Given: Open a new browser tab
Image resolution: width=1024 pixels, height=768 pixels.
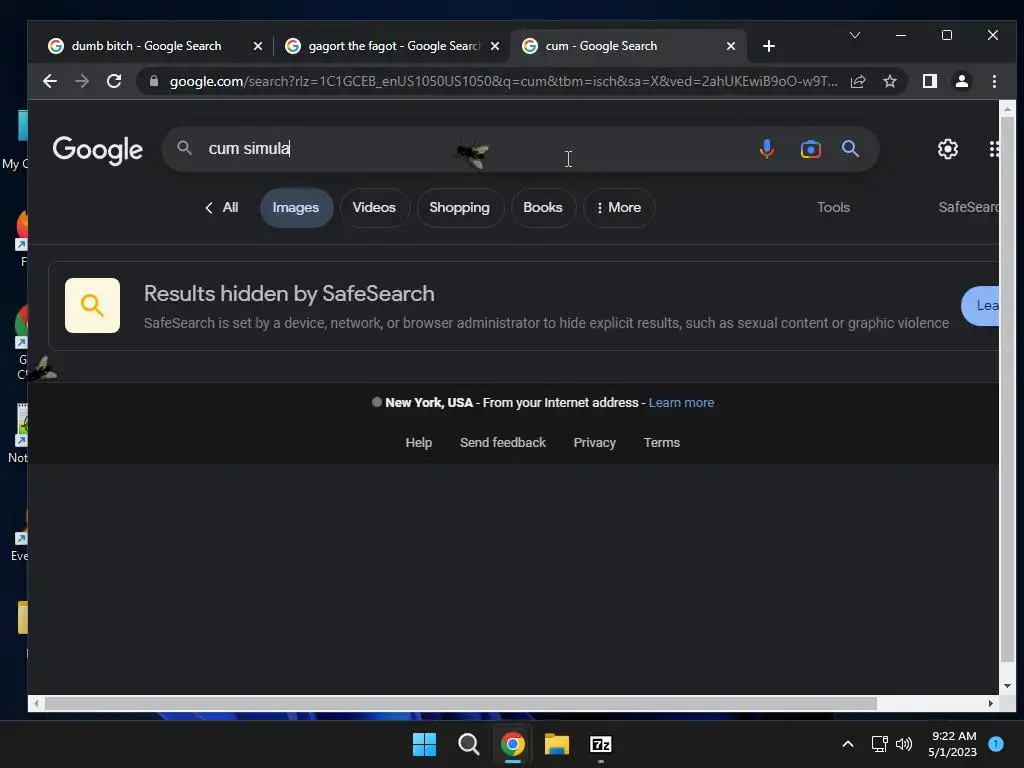Looking at the screenshot, I should (x=769, y=46).
